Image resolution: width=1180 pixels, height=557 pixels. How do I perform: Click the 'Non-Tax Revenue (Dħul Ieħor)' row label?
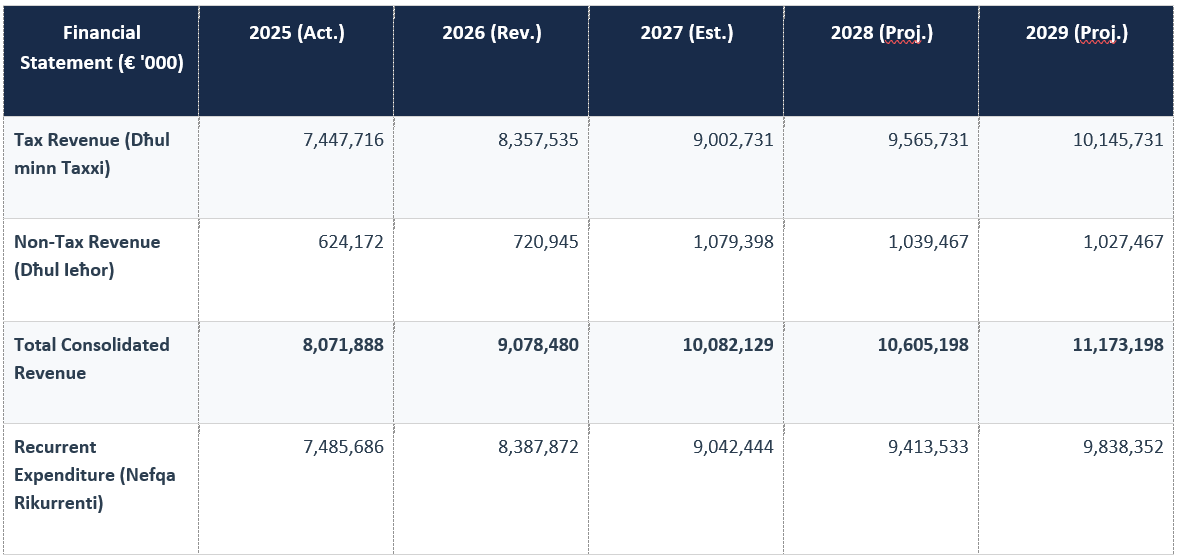(x=87, y=256)
